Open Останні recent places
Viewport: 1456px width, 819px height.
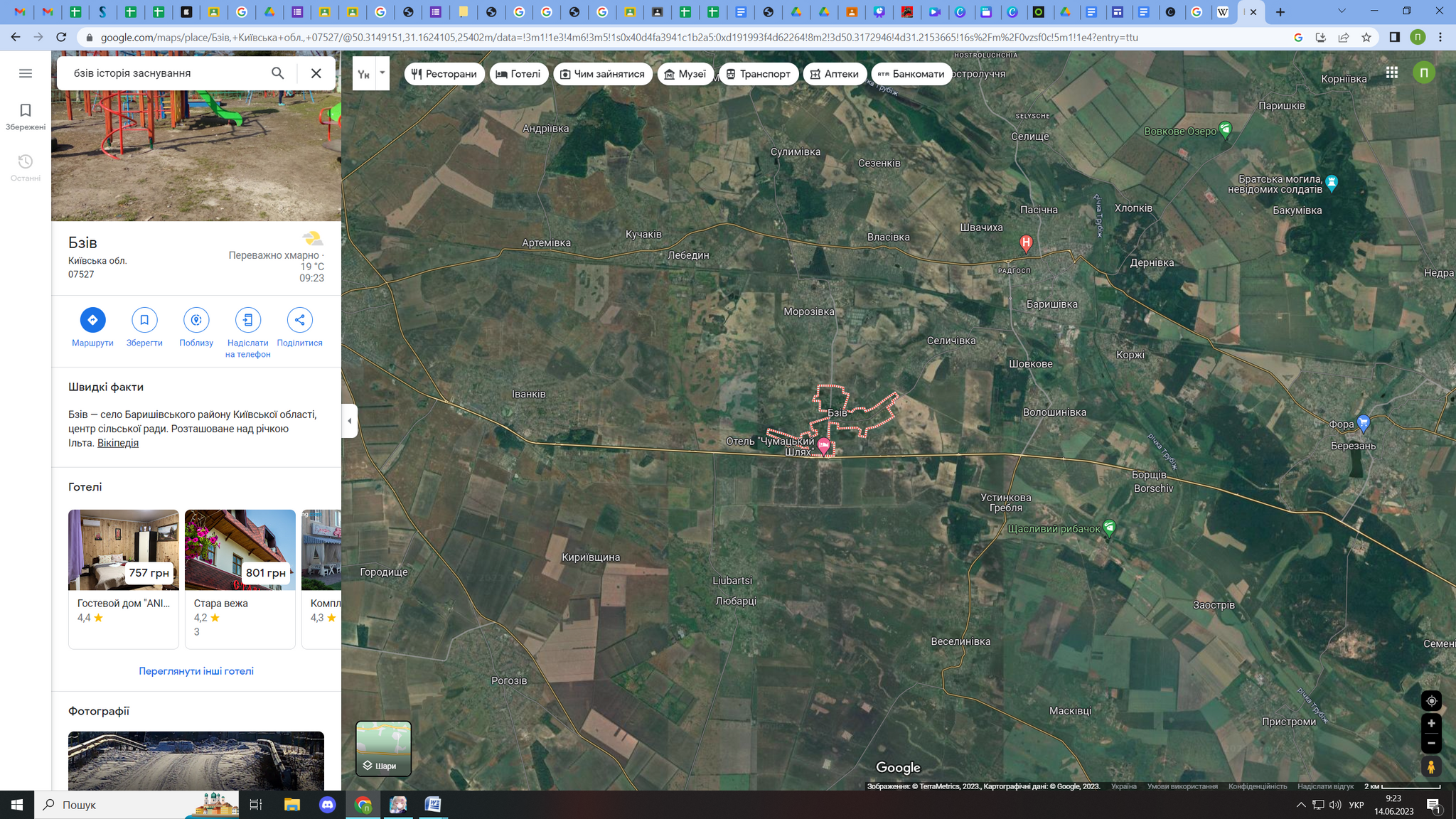coord(26,168)
